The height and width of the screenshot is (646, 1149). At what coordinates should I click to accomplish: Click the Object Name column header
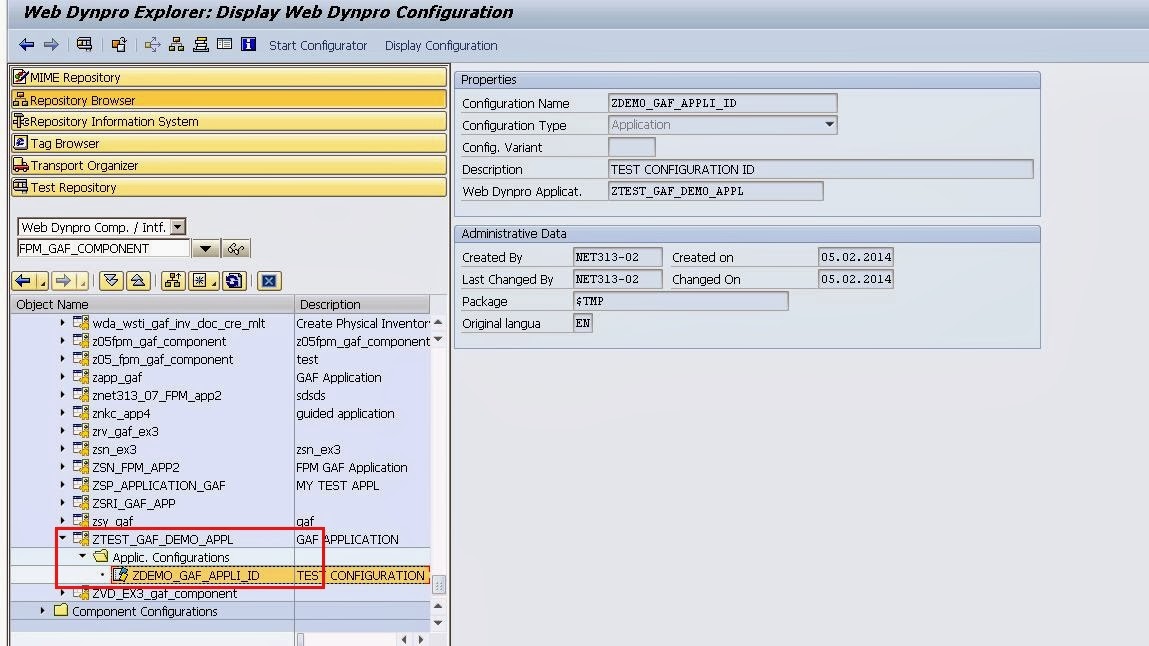[x=152, y=304]
